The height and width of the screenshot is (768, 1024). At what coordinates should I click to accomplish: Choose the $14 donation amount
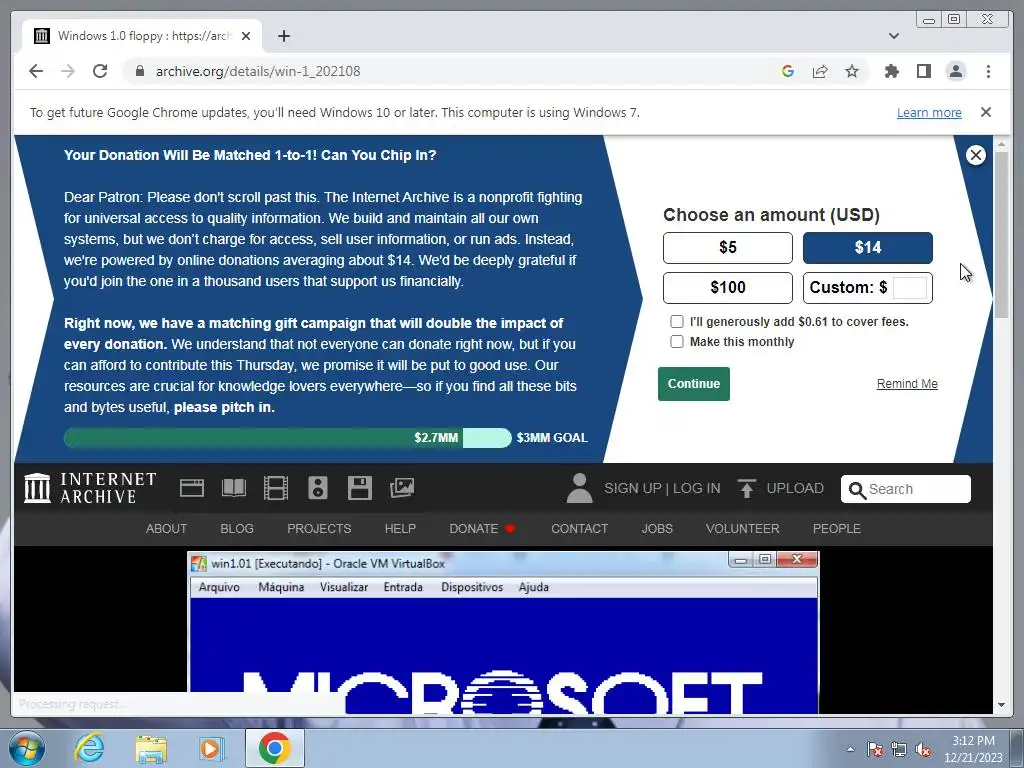tap(867, 248)
